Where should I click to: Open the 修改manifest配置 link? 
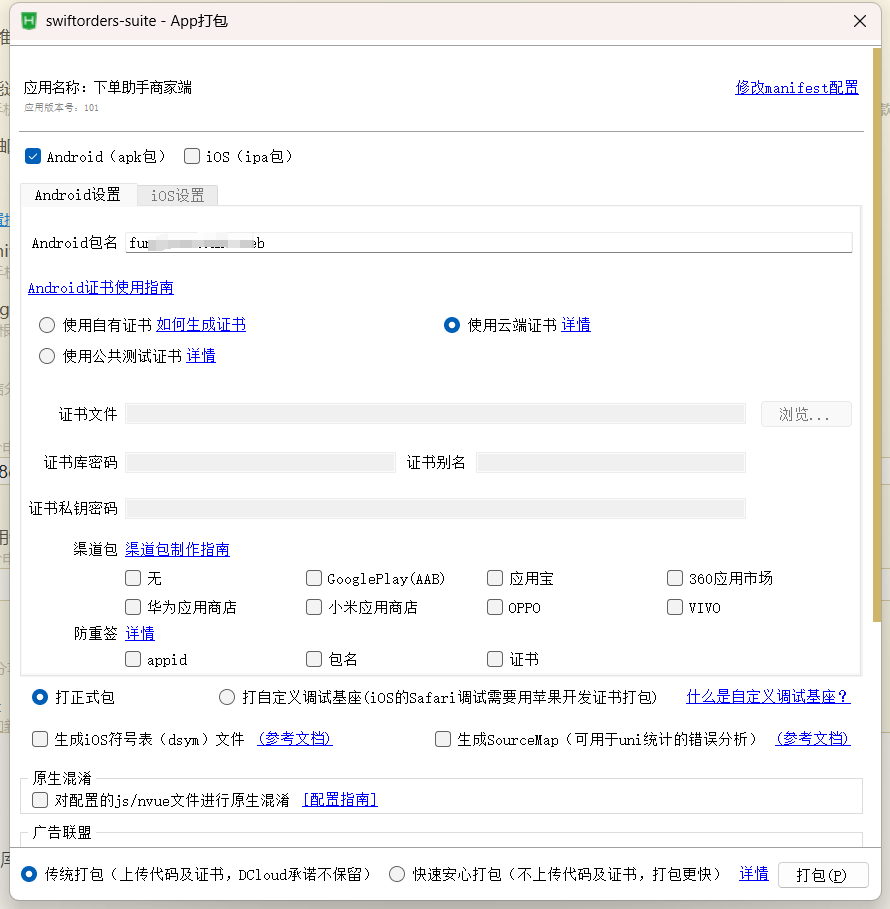(796, 87)
